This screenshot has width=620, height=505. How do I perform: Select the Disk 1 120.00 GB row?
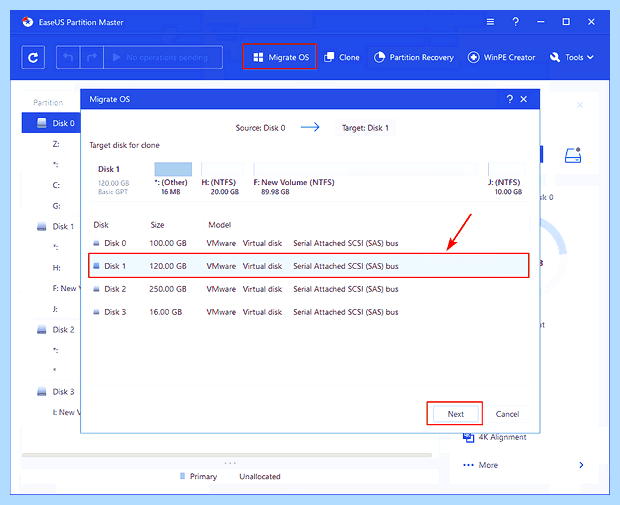tap(309, 266)
